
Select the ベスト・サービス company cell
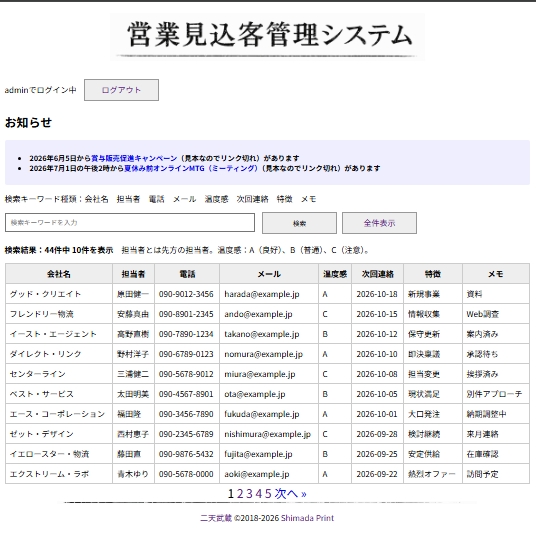coord(59,394)
